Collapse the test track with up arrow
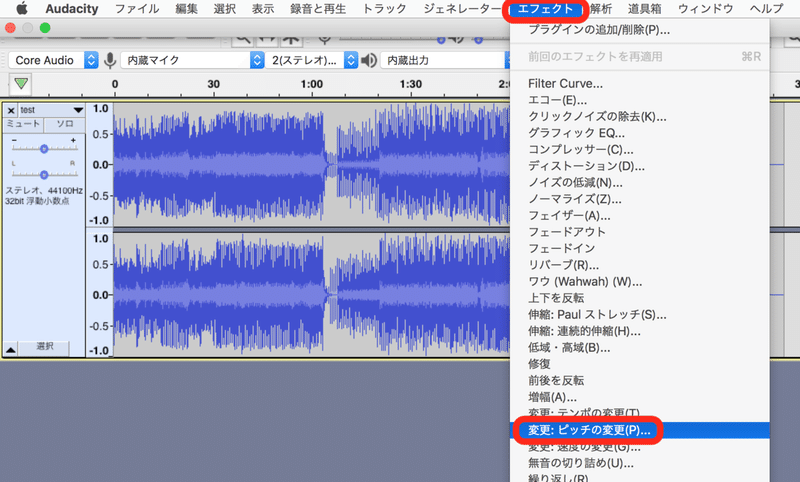The height and width of the screenshot is (482, 800). [11, 349]
